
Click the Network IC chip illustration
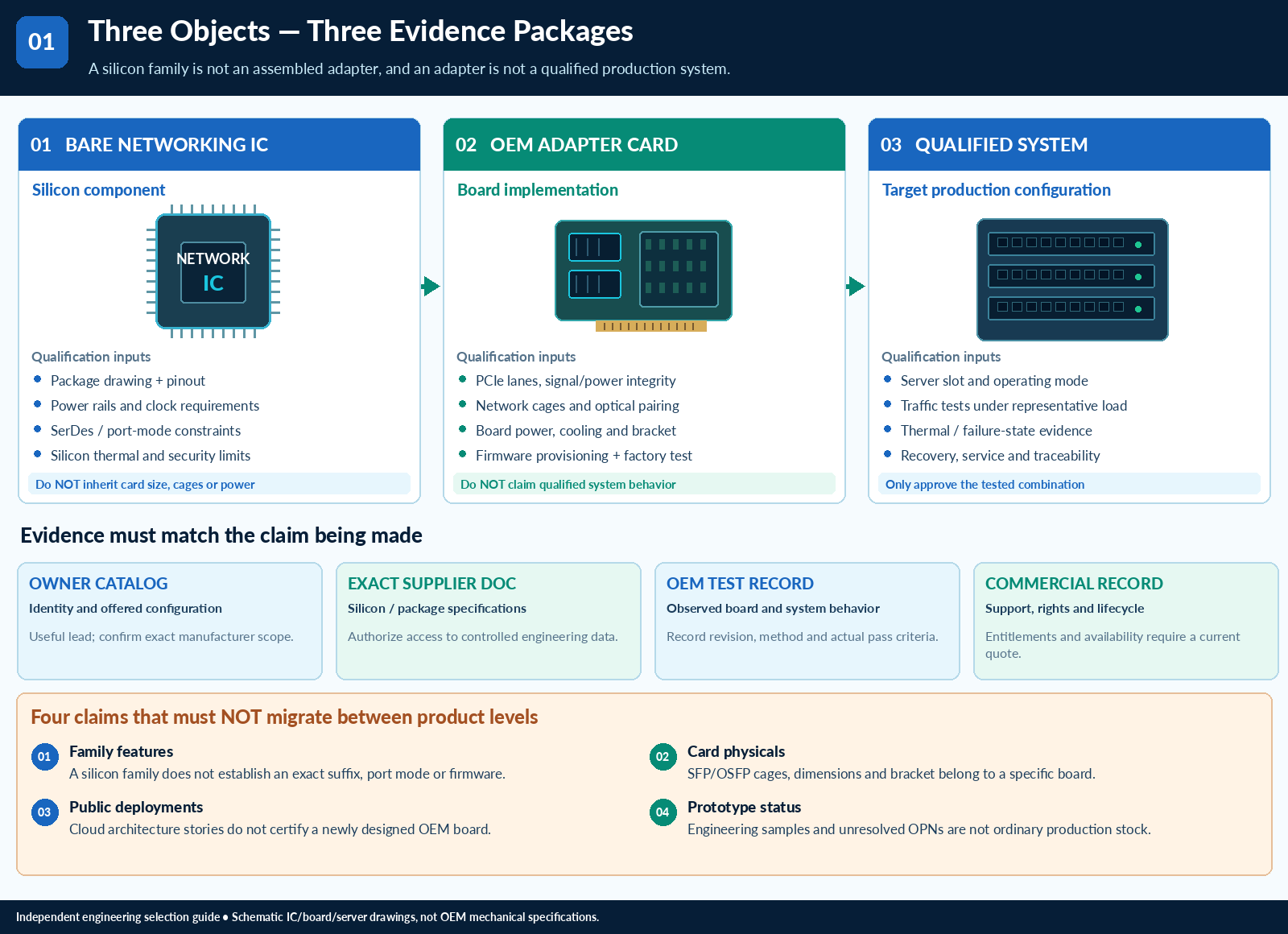click(x=213, y=271)
